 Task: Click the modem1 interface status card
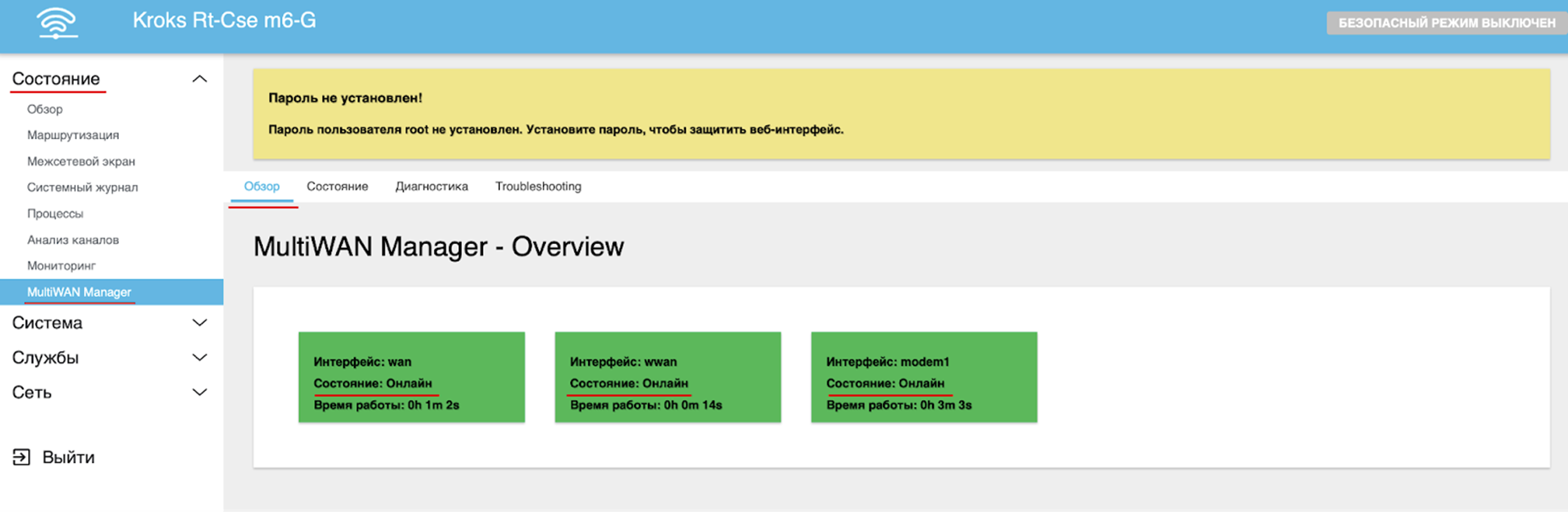(x=923, y=377)
